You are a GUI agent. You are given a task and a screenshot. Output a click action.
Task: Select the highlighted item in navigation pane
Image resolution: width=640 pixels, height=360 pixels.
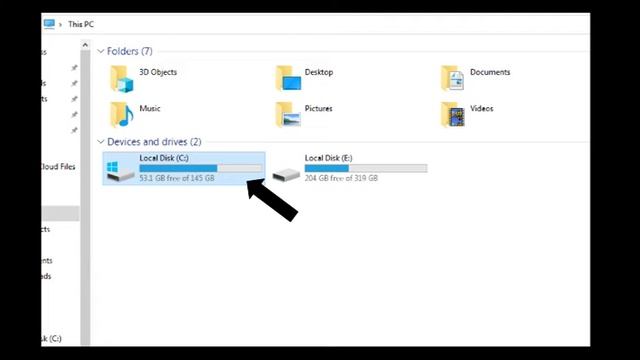[60, 213]
